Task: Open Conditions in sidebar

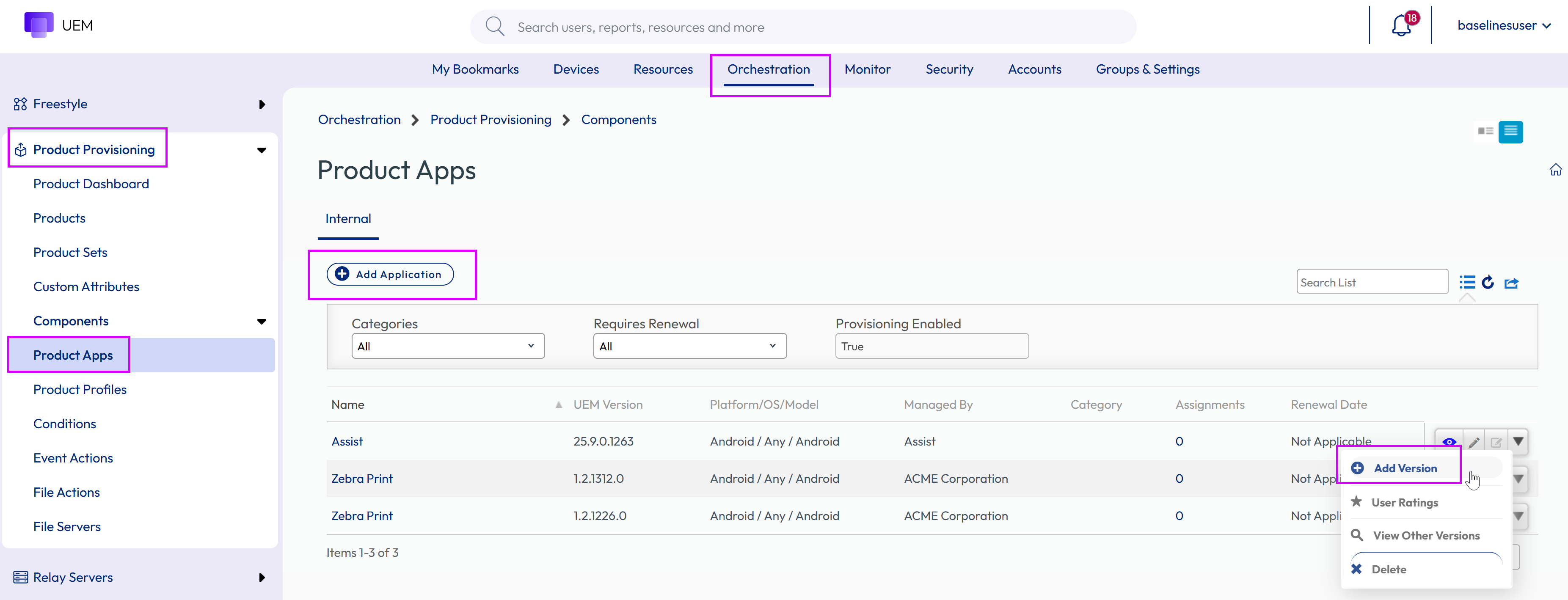Action: click(64, 424)
